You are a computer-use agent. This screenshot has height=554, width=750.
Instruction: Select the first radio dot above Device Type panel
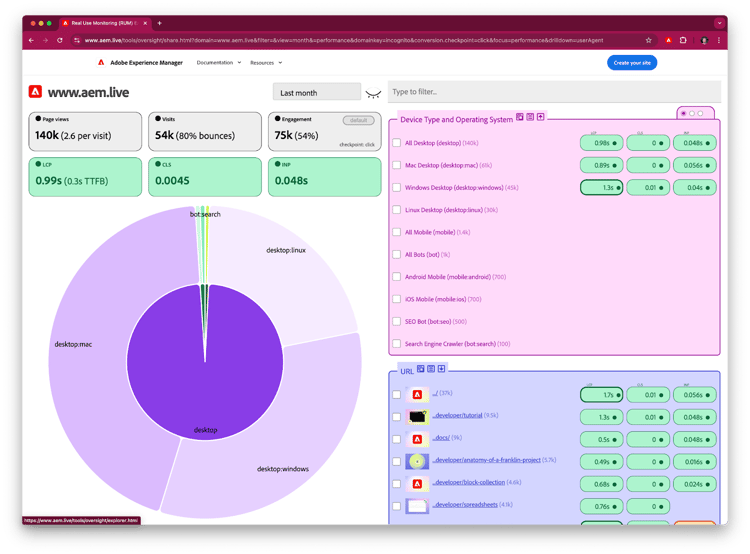[684, 113]
